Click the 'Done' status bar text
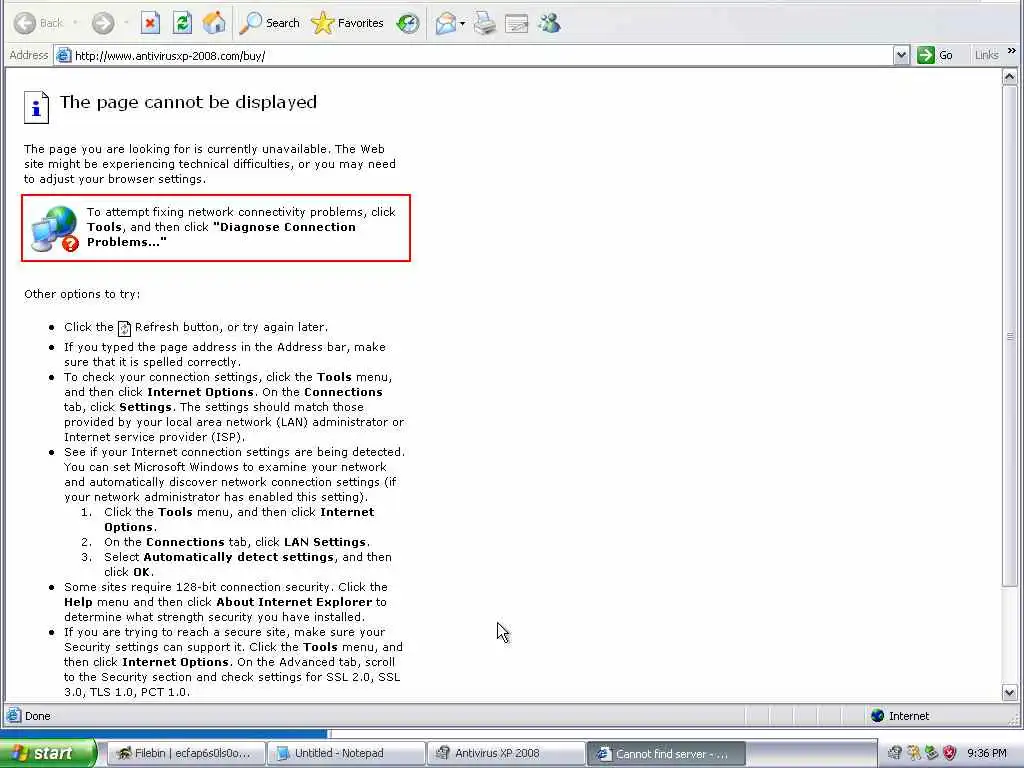Image resolution: width=1024 pixels, height=768 pixels. (x=37, y=716)
